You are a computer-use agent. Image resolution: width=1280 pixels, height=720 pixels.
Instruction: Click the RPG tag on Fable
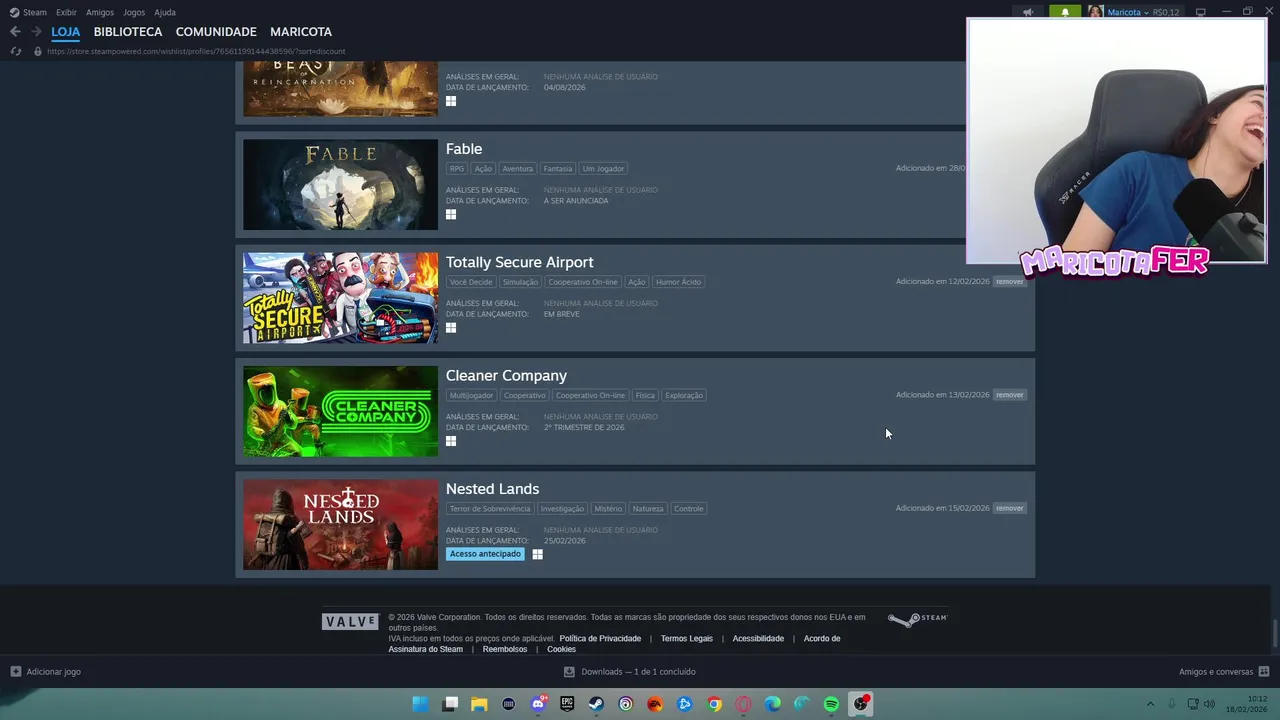(x=457, y=169)
